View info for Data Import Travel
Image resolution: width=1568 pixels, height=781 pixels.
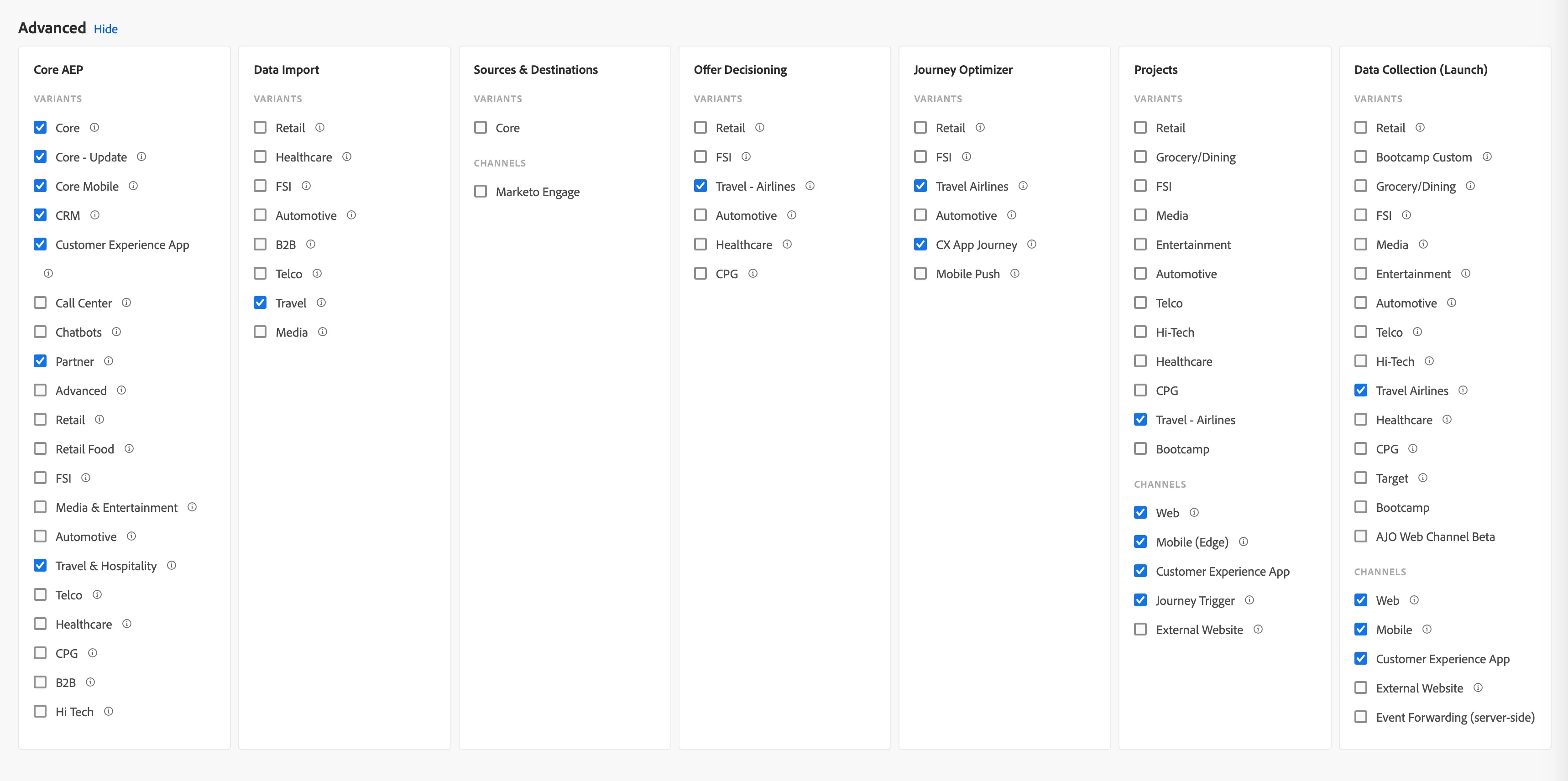tap(321, 302)
